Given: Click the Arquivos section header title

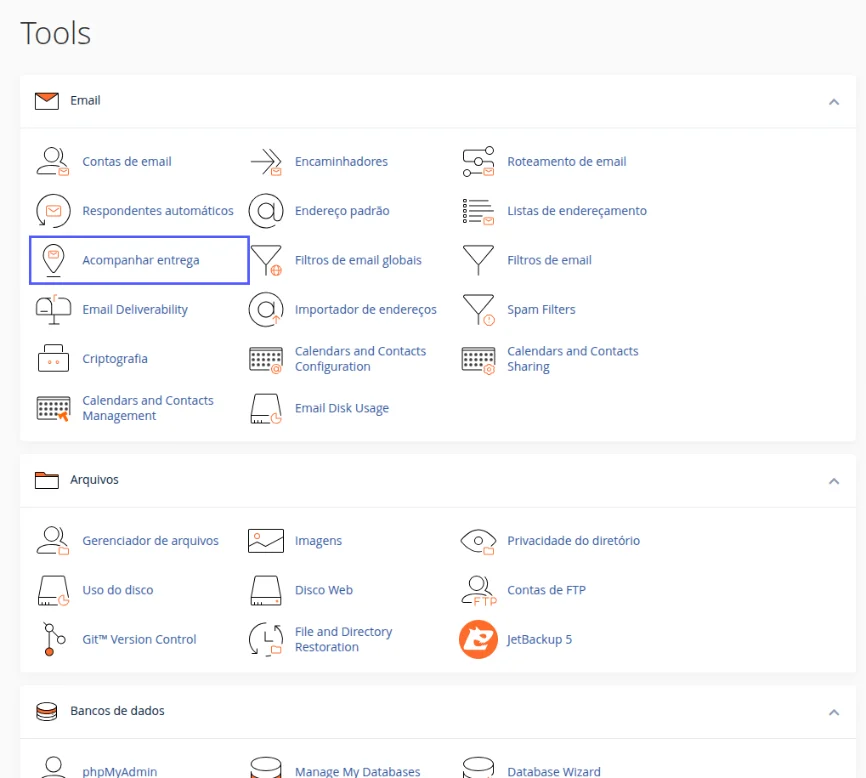Looking at the screenshot, I should pos(94,480).
